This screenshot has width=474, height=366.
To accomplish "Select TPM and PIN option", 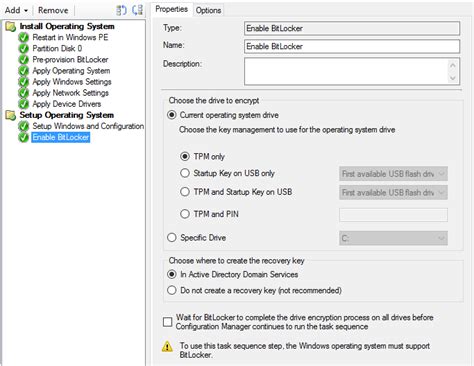I will tap(185, 214).
